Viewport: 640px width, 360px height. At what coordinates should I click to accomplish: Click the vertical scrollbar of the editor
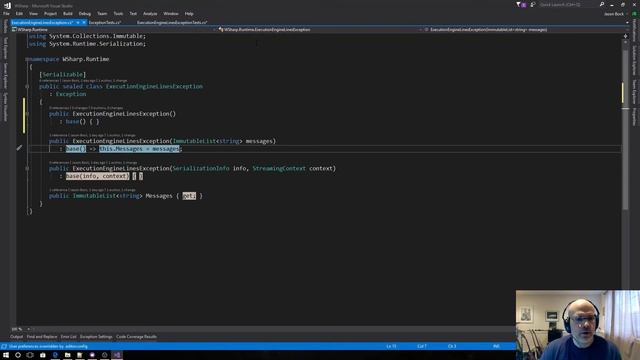[625, 131]
